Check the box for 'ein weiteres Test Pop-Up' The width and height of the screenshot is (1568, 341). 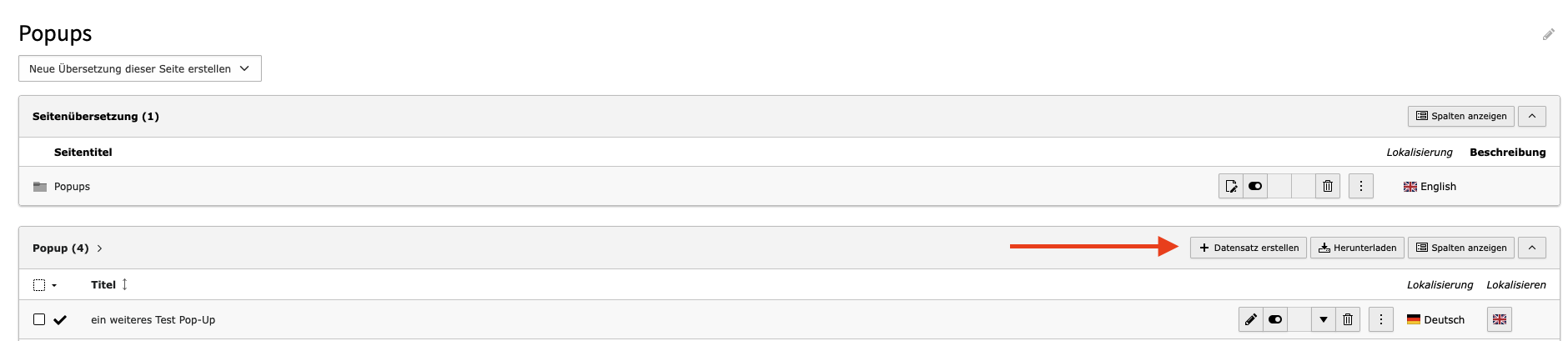pos(39,319)
